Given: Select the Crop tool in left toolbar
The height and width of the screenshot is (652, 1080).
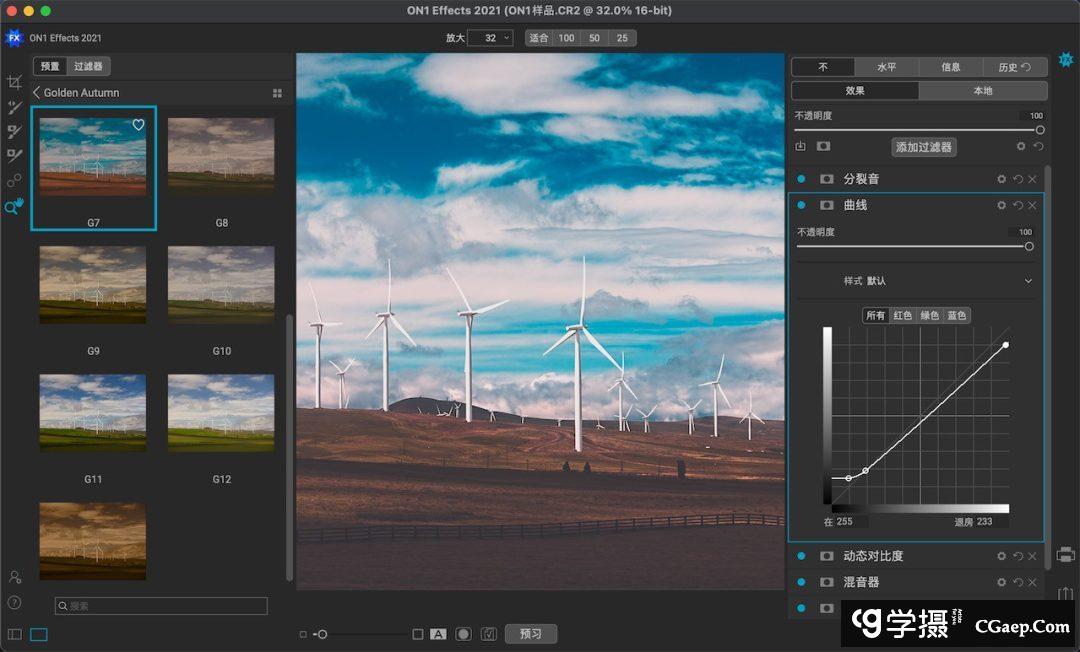Looking at the screenshot, I should 14,82.
